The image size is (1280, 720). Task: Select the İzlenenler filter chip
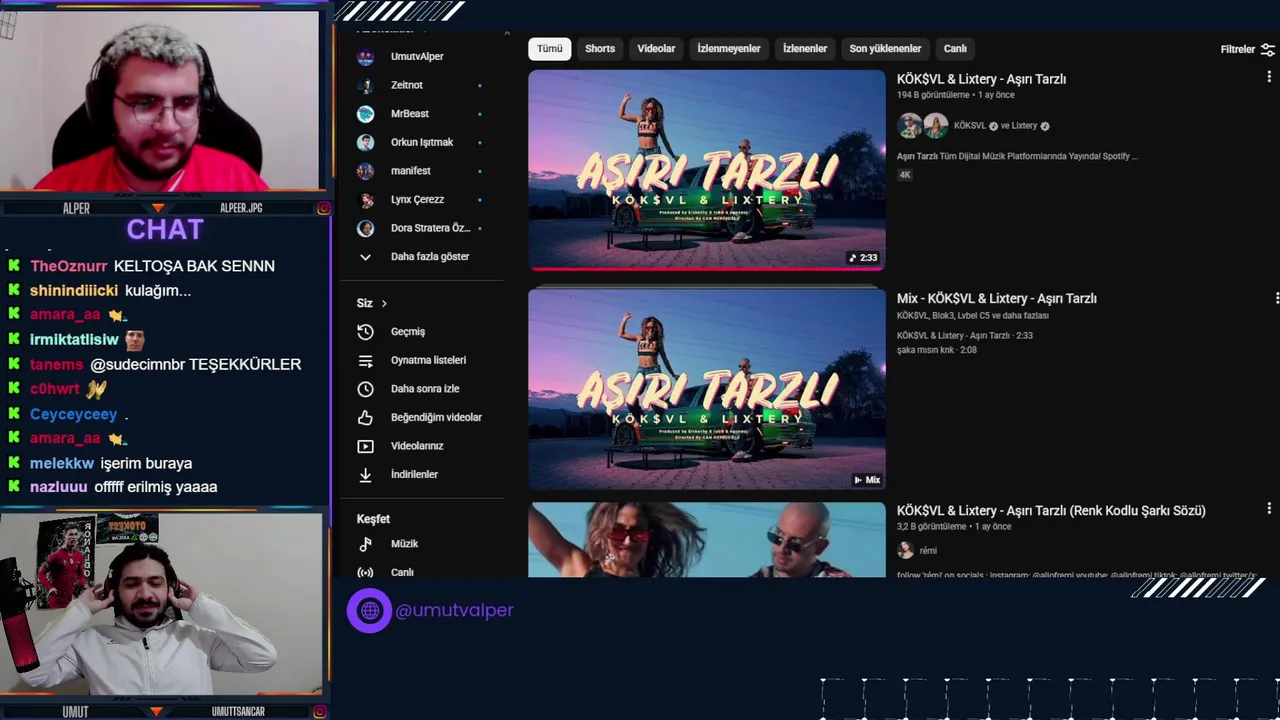(805, 49)
